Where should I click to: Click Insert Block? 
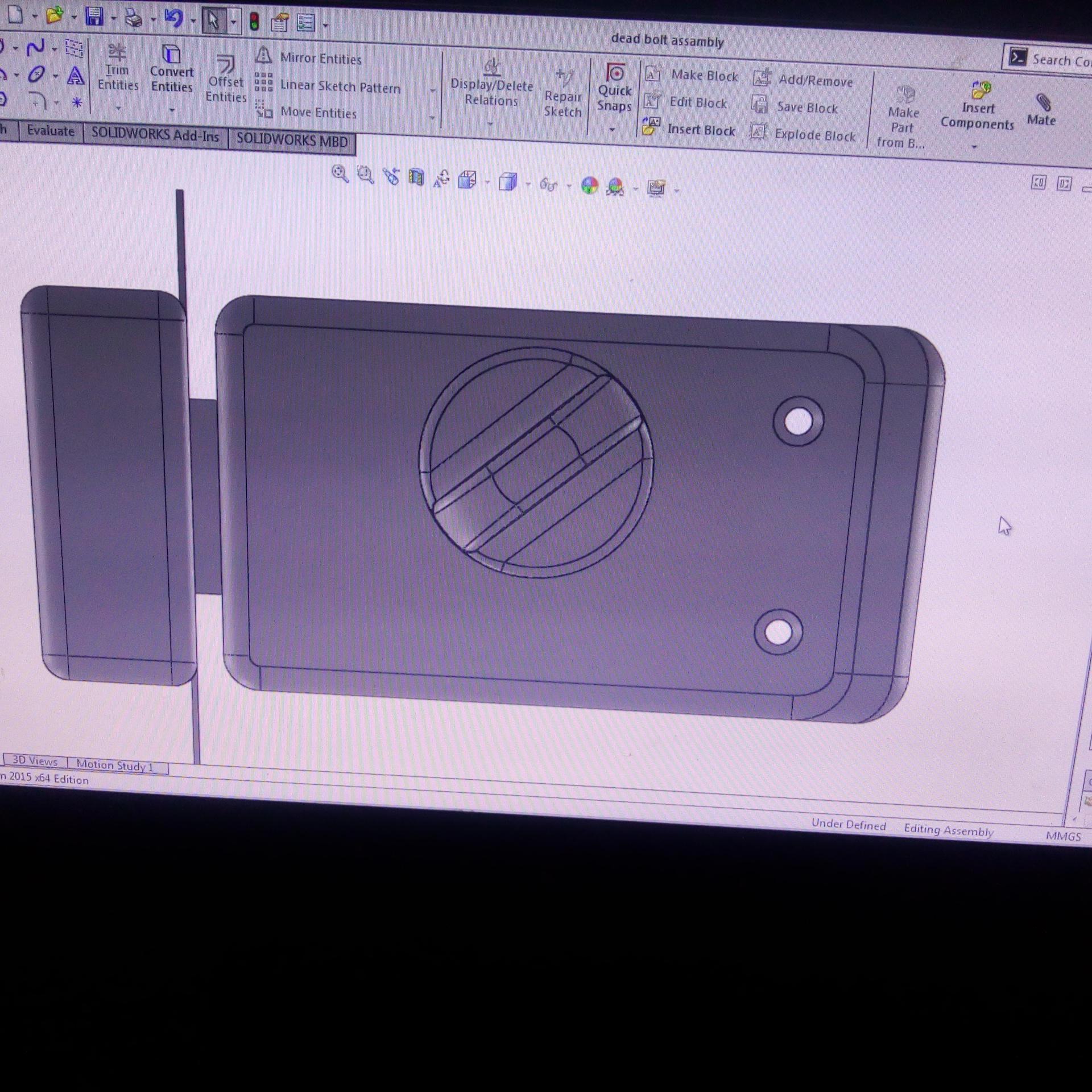(x=689, y=129)
